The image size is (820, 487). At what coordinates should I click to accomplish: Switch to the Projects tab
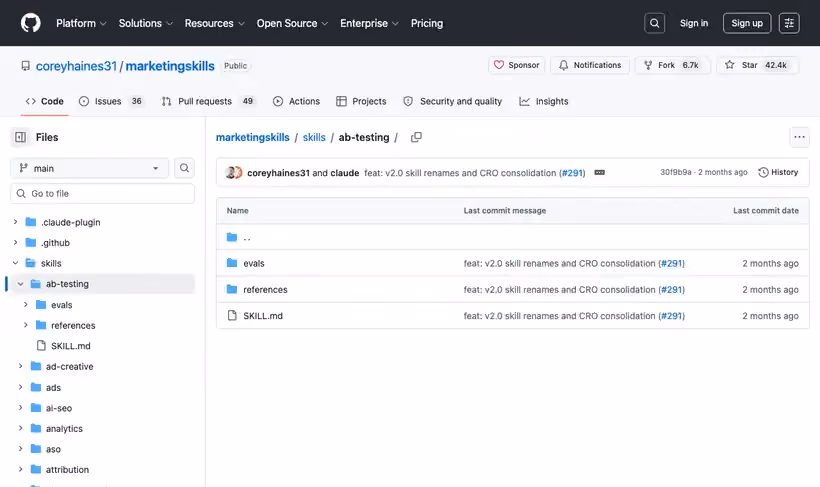point(361,101)
